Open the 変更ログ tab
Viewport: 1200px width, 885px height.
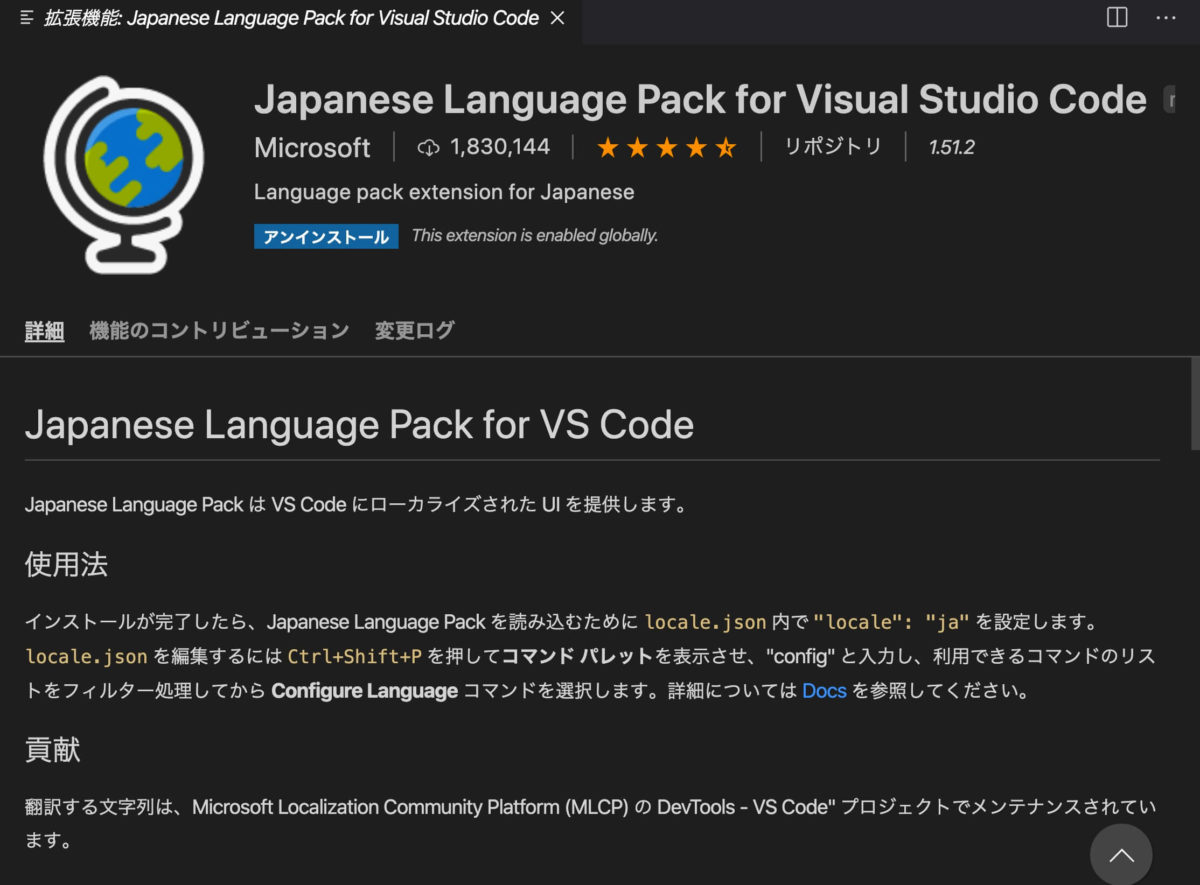(x=414, y=331)
